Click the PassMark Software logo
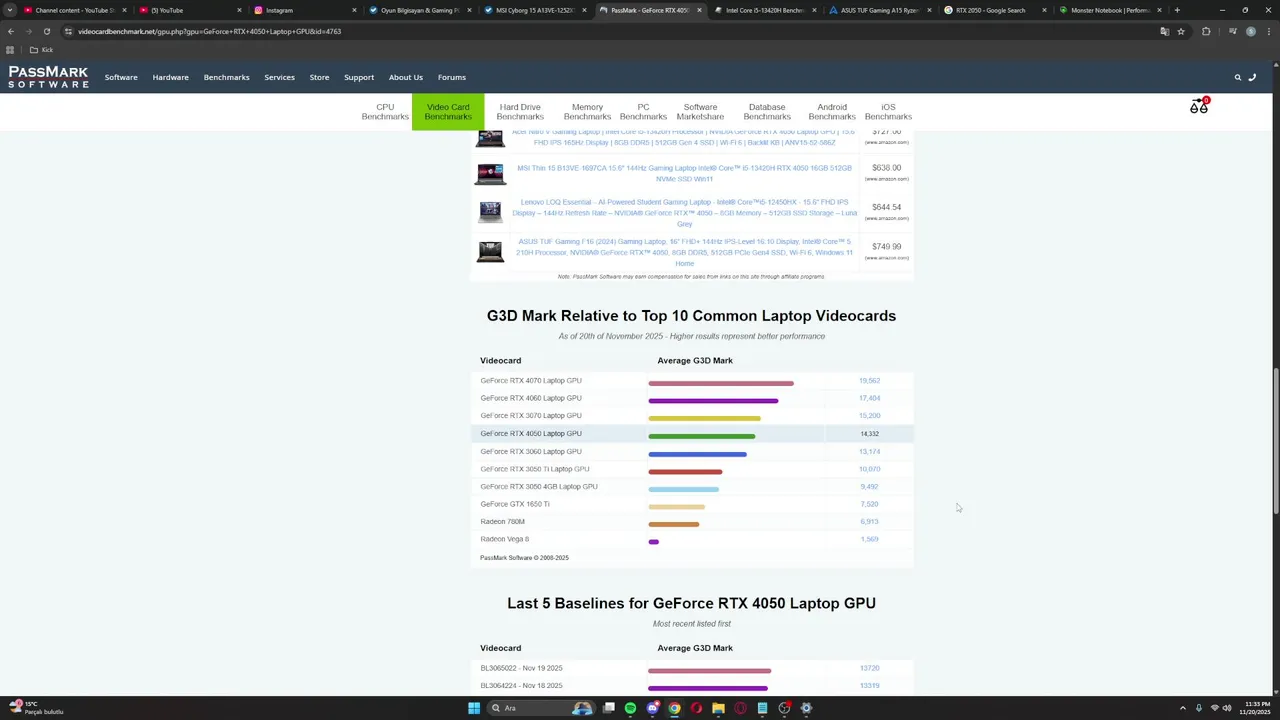Screen dimensions: 1280x720 pyautogui.click(x=48, y=77)
